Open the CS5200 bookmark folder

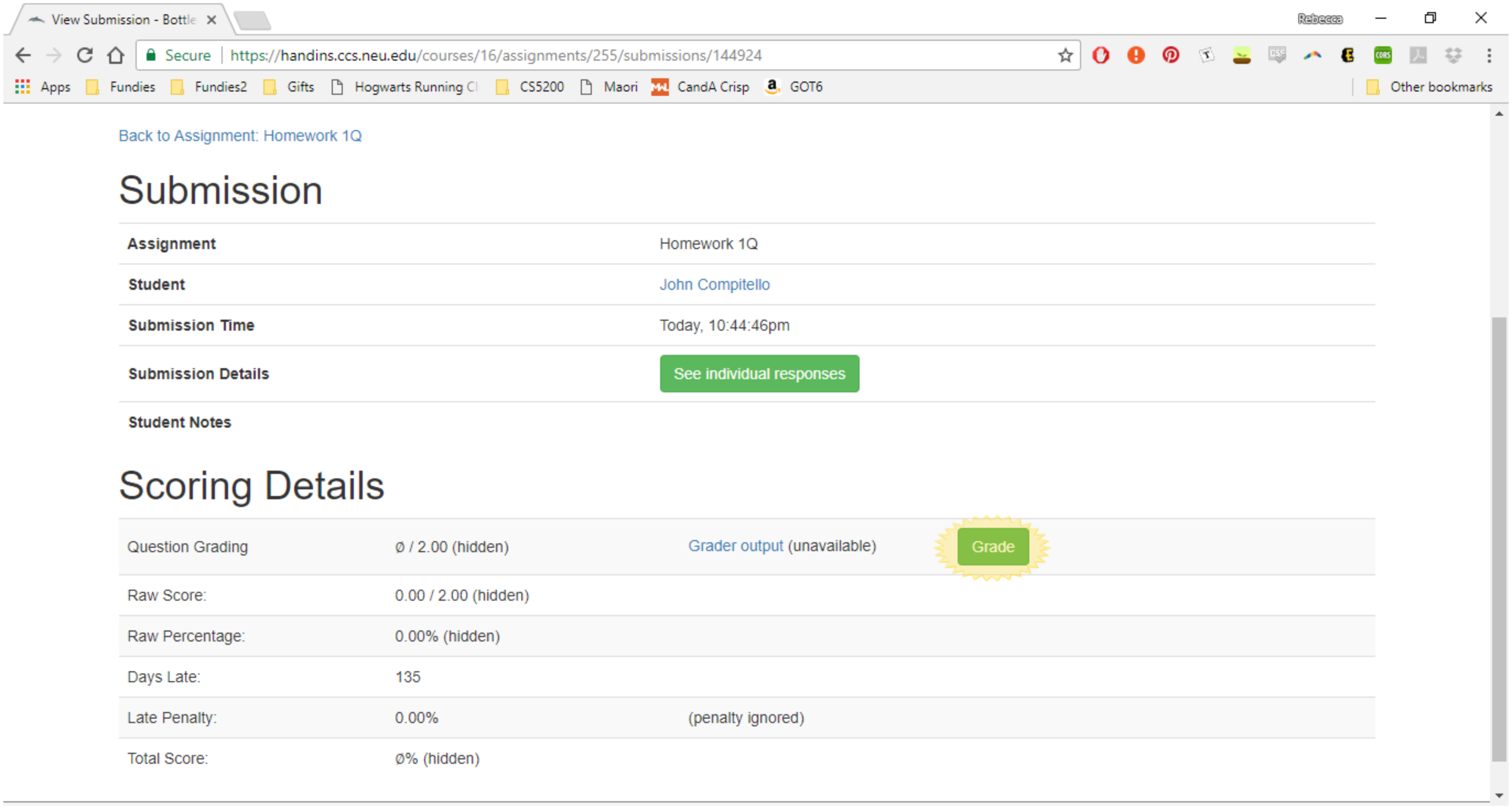tap(530, 87)
